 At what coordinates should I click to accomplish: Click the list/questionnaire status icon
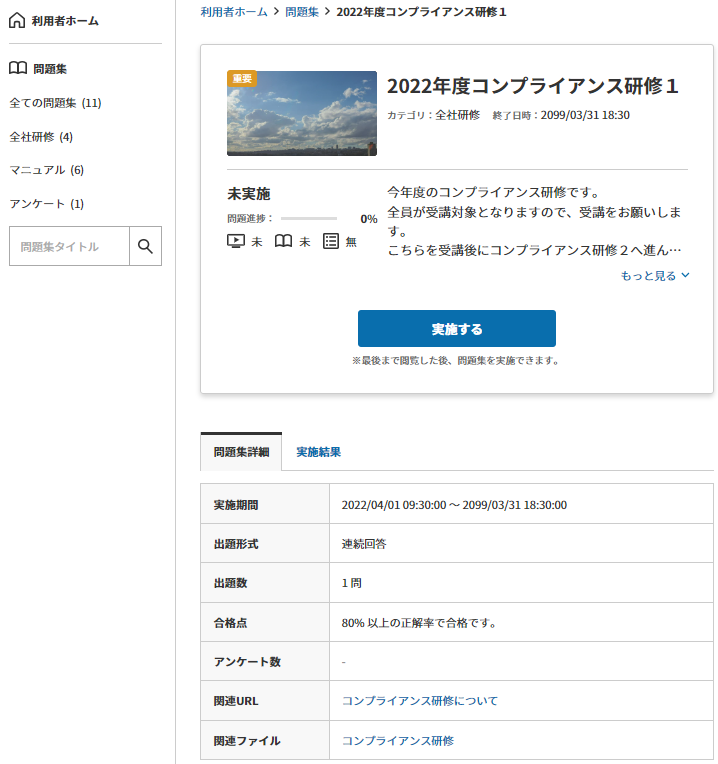(x=331, y=241)
